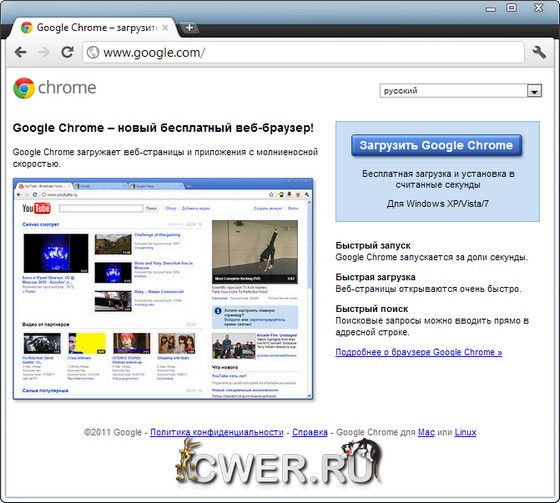Click the Chrome logo on the page

click(x=55, y=88)
